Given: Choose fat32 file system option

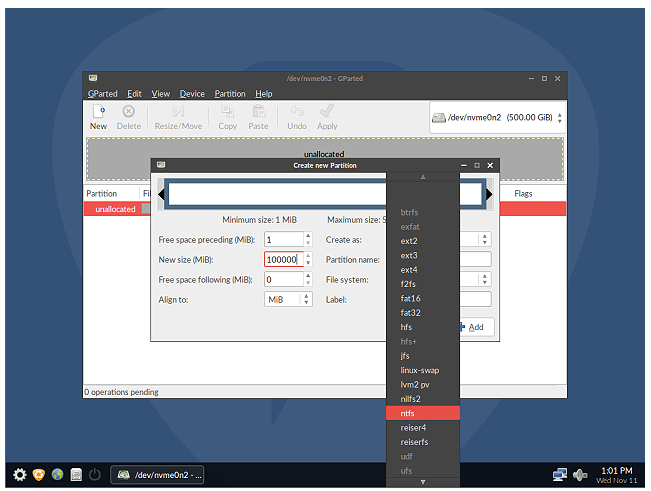Looking at the screenshot, I should click(x=423, y=313).
